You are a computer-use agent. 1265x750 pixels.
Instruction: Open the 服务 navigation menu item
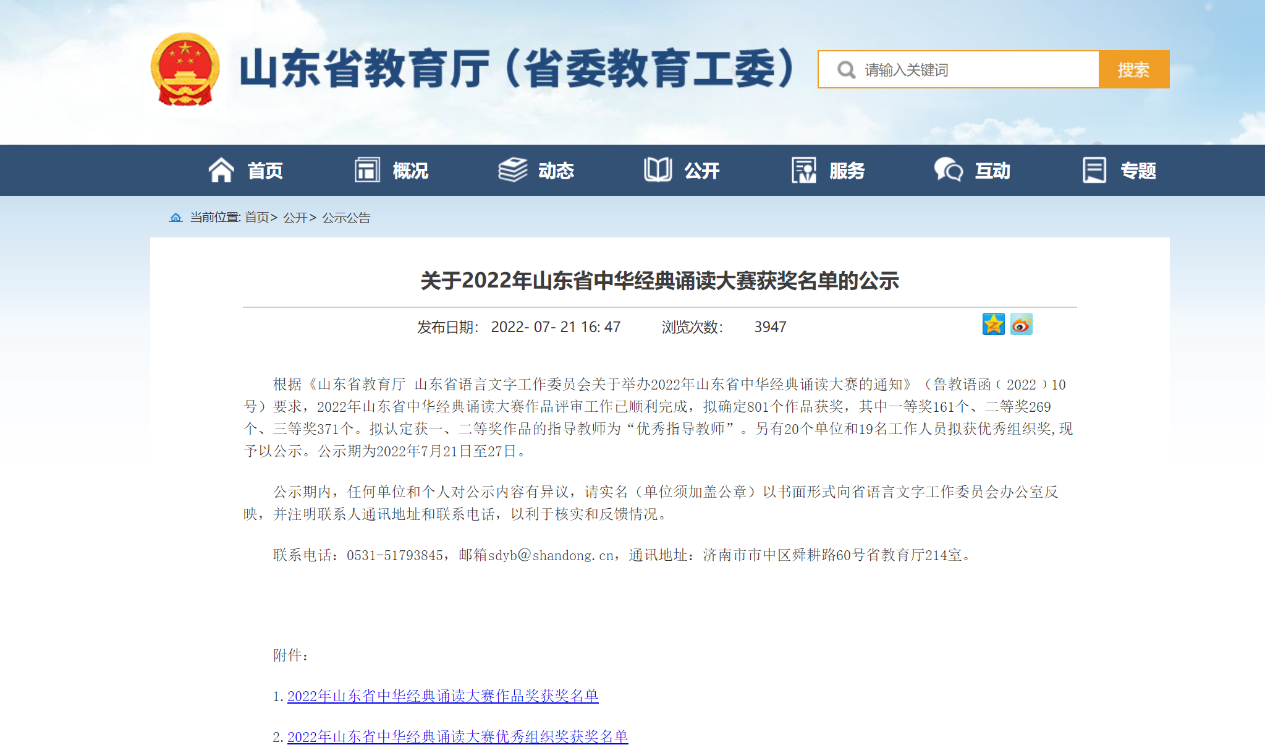click(x=846, y=171)
